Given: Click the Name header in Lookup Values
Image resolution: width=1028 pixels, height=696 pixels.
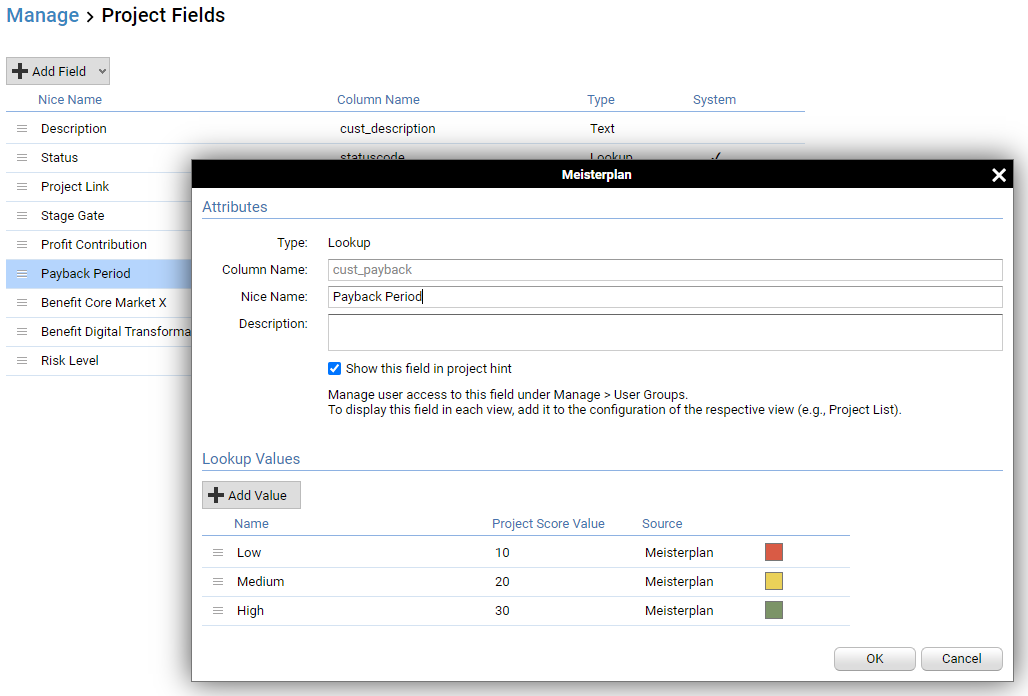Looking at the screenshot, I should (x=251, y=524).
